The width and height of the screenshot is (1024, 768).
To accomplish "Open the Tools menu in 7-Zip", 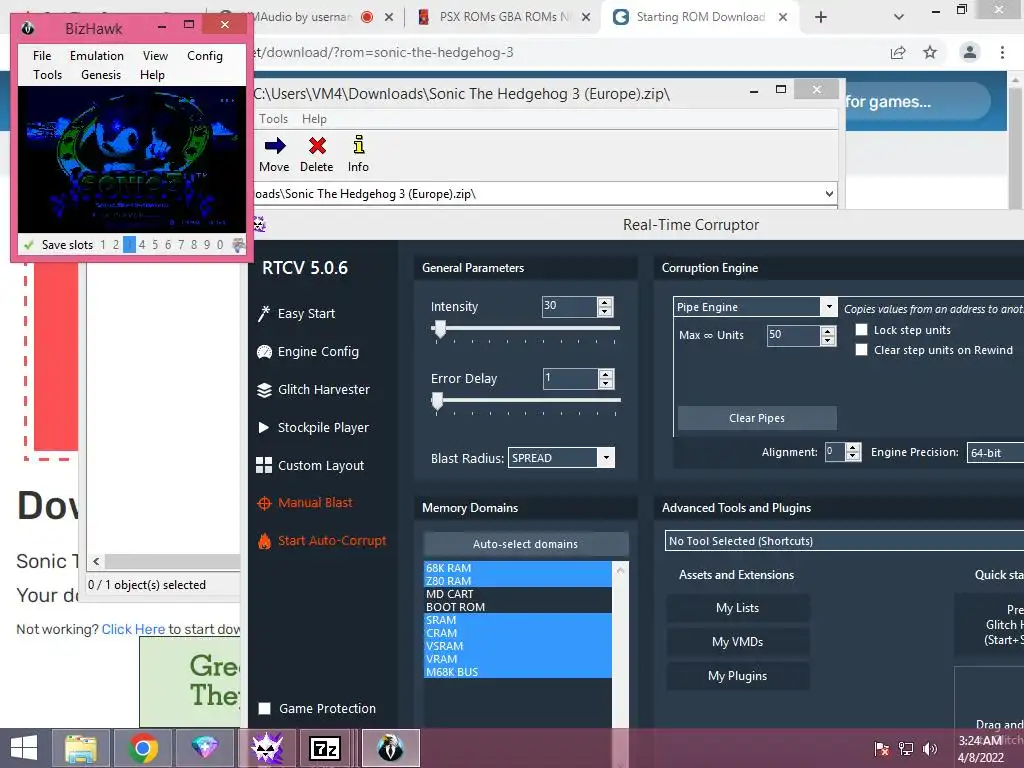I will pyautogui.click(x=273, y=119).
